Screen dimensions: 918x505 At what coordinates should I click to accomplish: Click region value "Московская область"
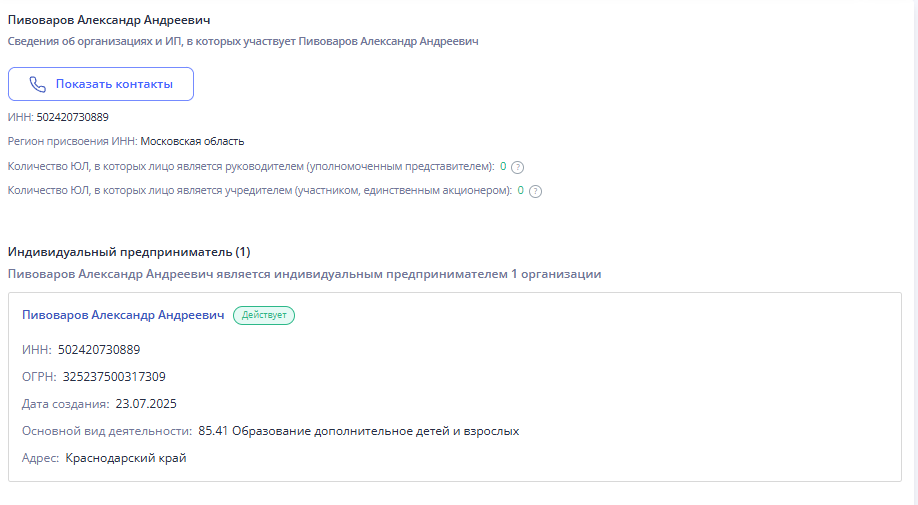point(192,141)
